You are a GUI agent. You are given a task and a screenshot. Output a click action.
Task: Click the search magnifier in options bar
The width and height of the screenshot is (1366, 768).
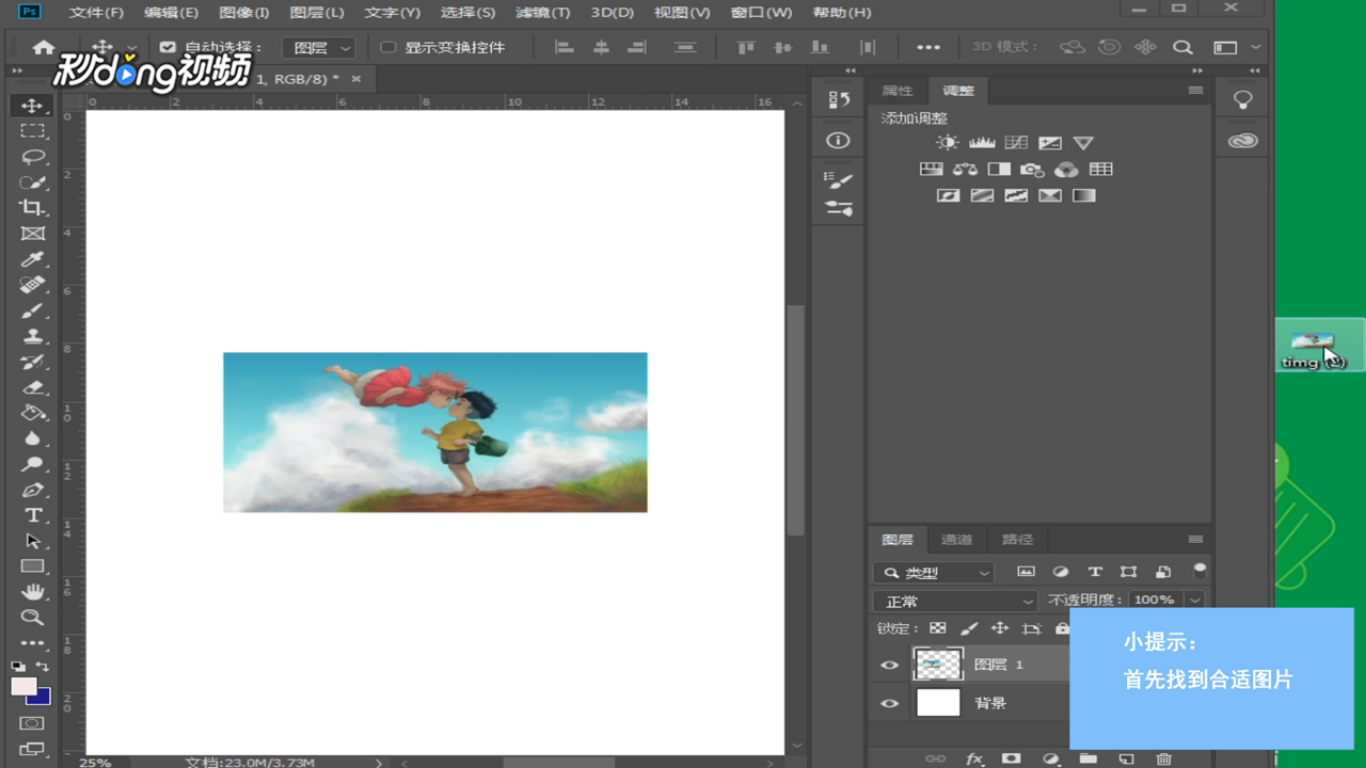point(1183,47)
